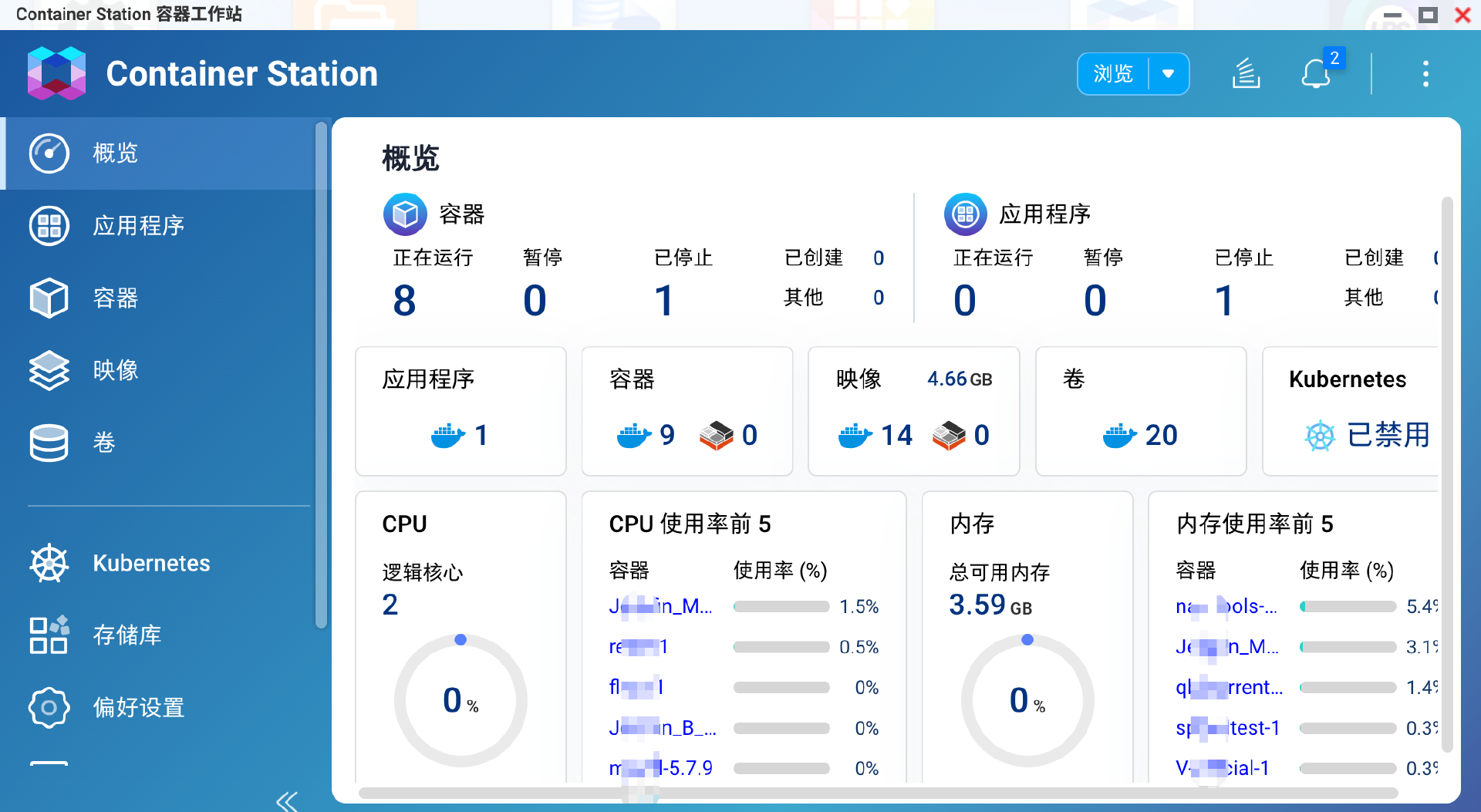1481x812 pixels.
Task: Open the 概览 overview panel
Action: pos(114,153)
